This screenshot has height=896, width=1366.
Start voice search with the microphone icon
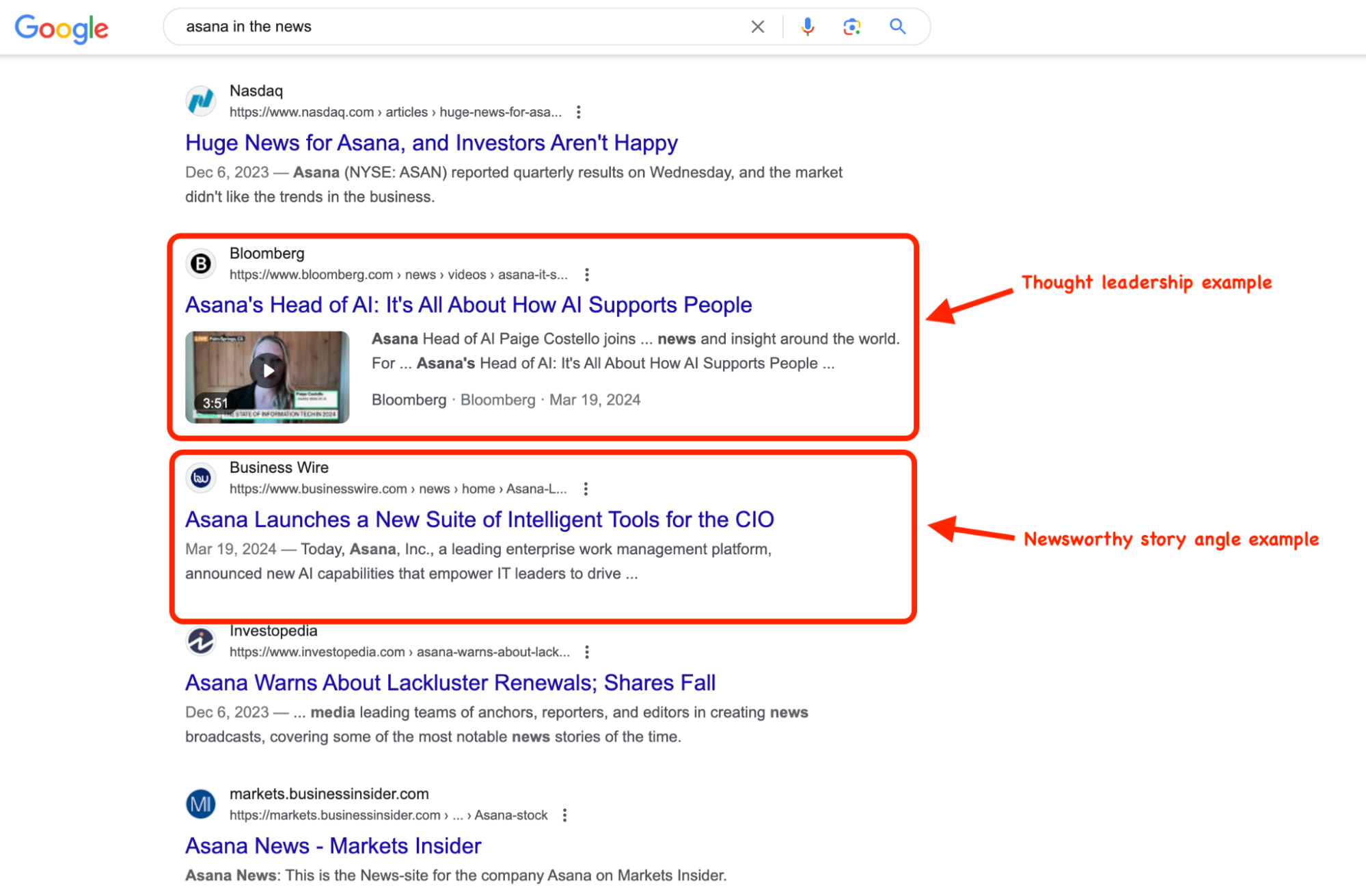click(808, 27)
